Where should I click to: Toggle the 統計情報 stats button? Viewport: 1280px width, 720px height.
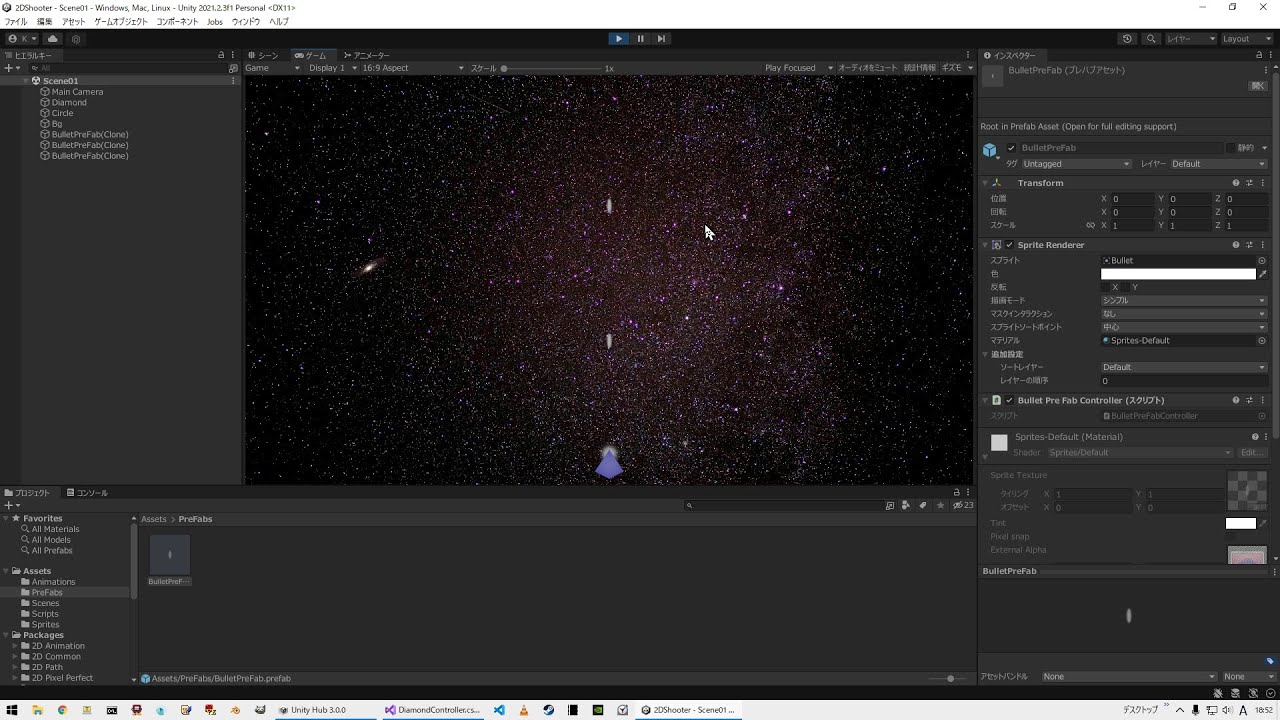[x=919, y=68]
